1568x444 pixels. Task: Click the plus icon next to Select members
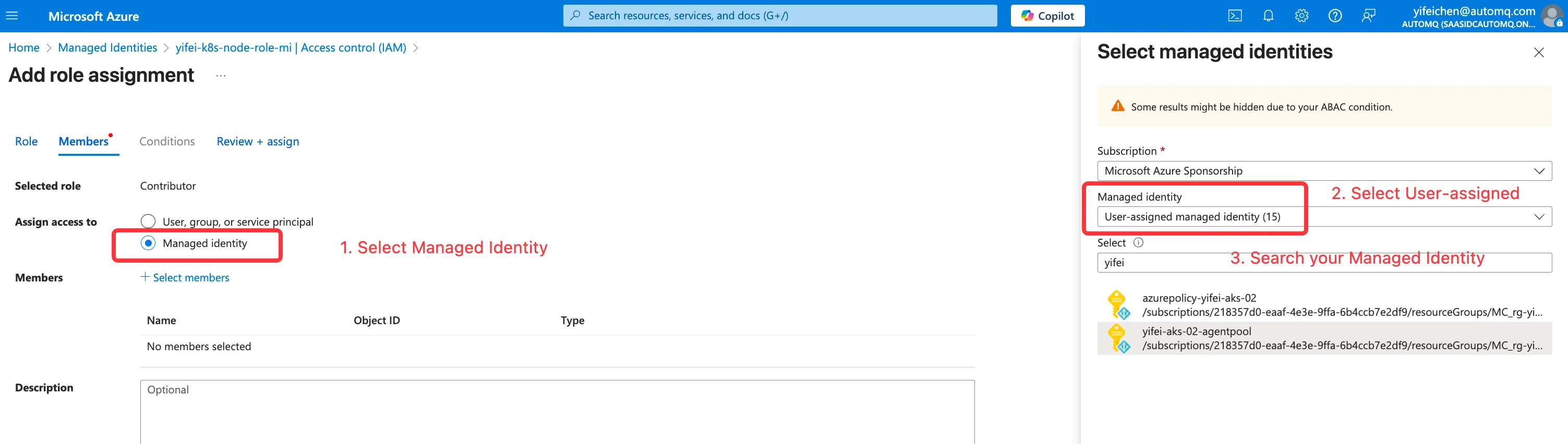[x=145, y=277]
